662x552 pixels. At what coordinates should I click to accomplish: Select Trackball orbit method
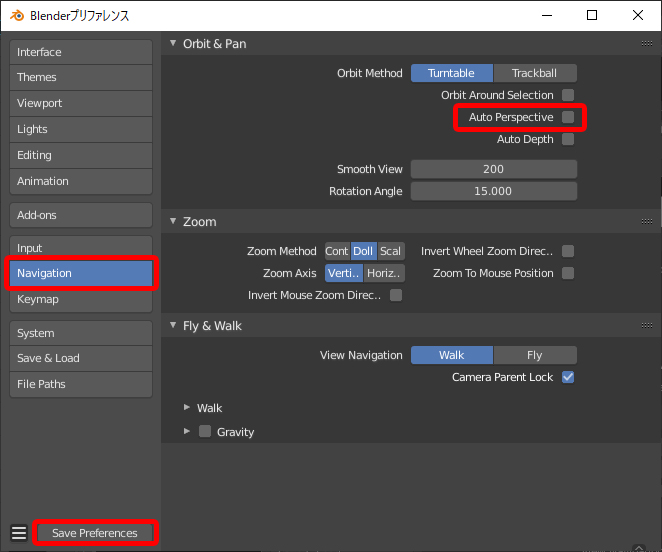click(x=535, y=73)
